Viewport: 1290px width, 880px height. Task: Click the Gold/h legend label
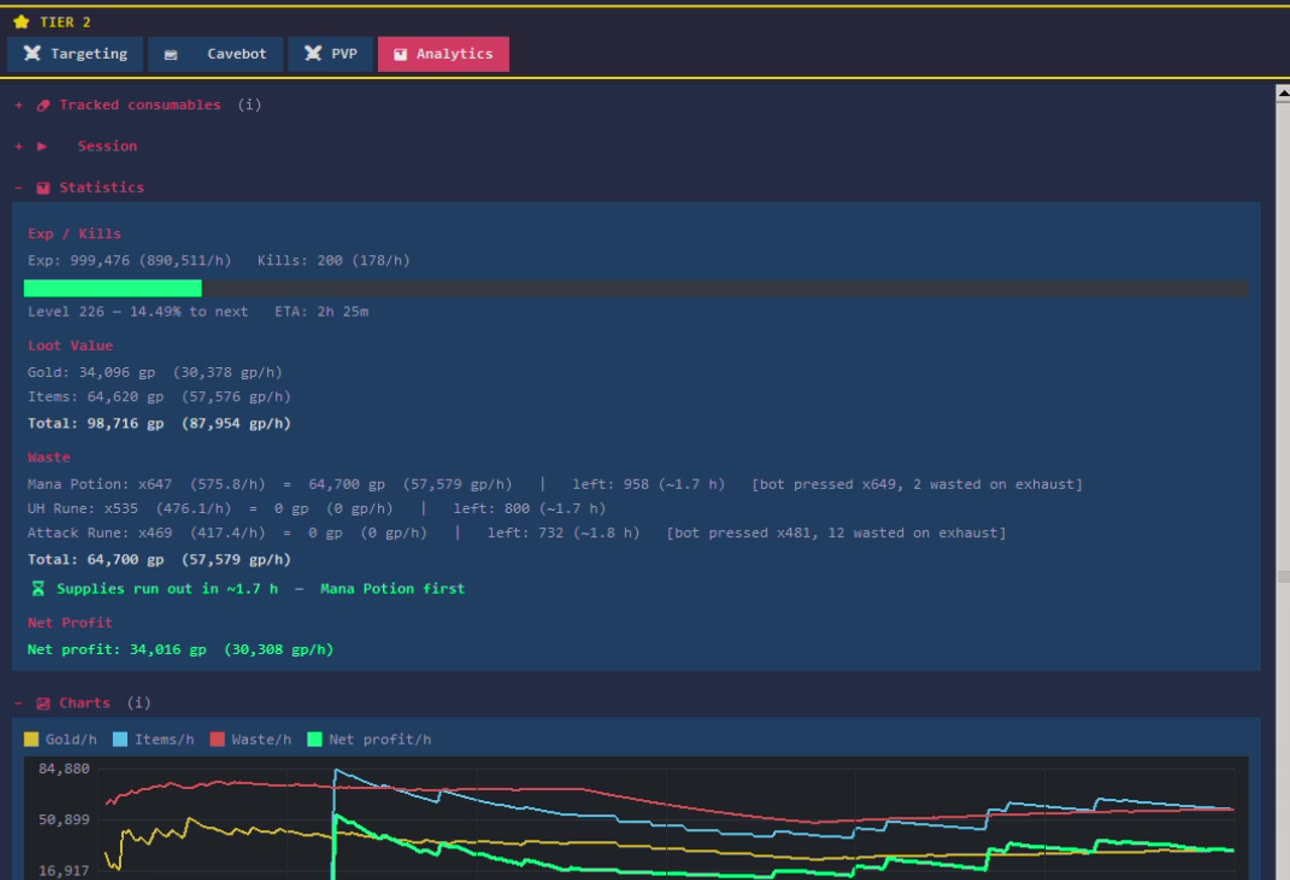pos(71,740)
